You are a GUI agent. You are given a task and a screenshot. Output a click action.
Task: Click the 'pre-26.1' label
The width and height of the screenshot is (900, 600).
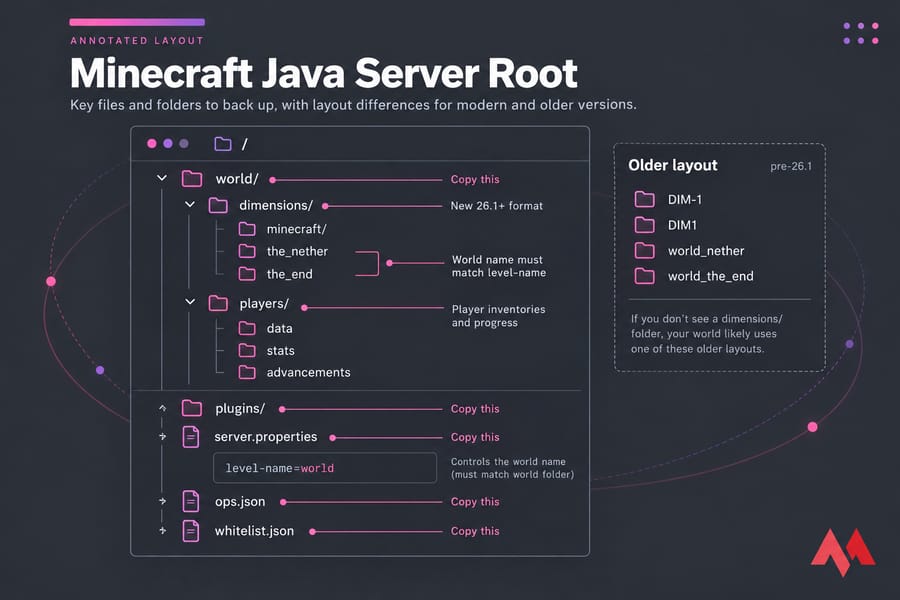pos(791,167)
